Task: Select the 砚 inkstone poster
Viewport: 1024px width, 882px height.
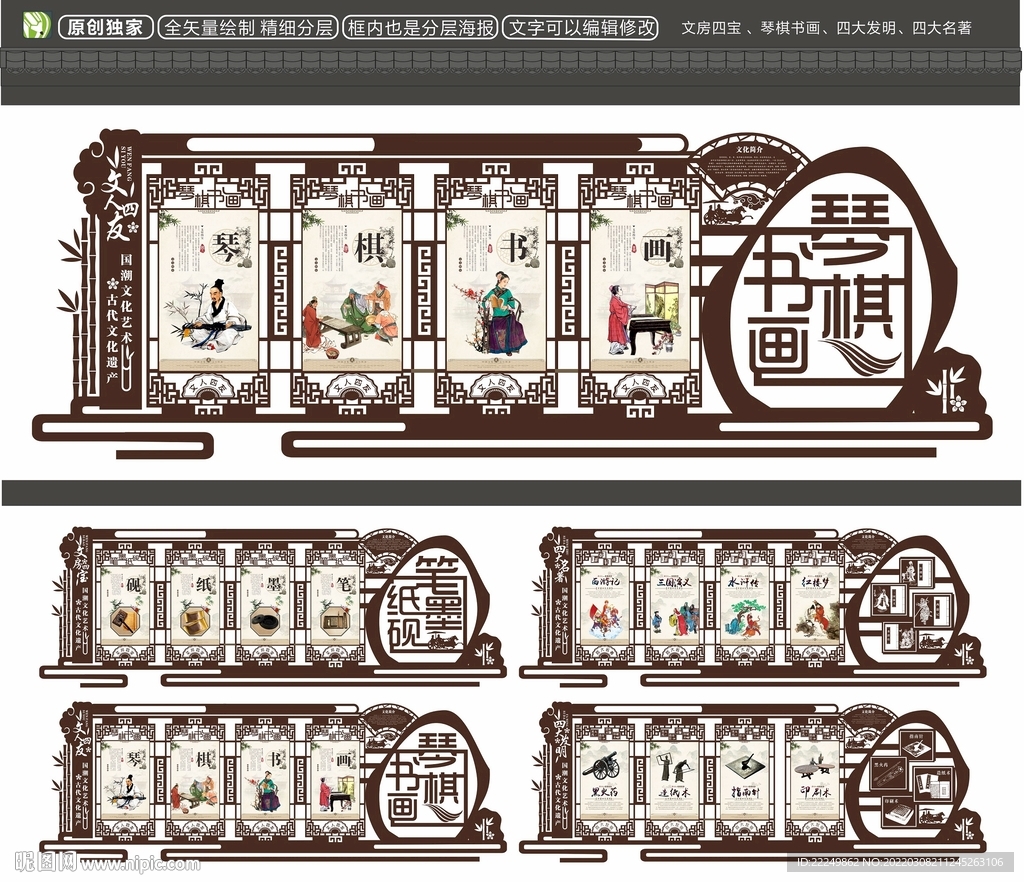Action: 124,608
